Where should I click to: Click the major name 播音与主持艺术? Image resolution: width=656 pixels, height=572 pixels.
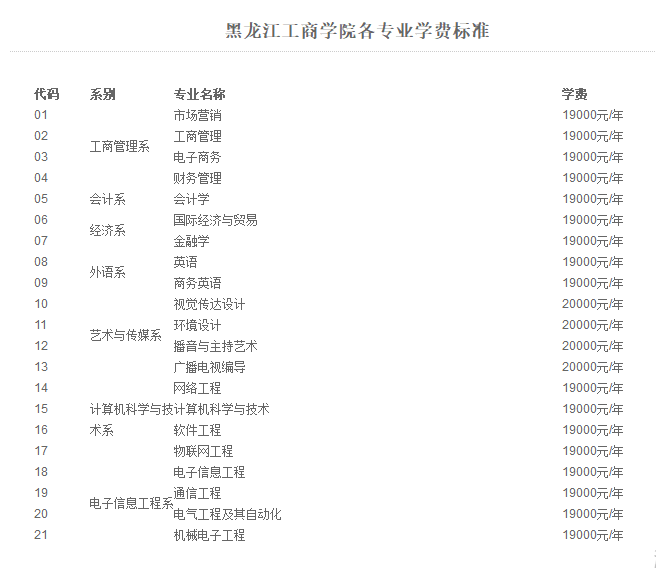(215, 346)
